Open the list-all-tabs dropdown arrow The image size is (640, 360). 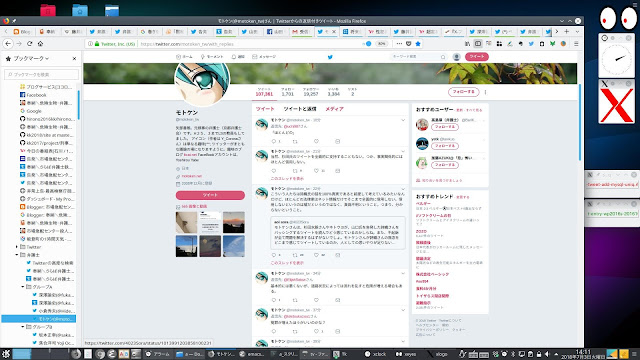click(577, 31)
